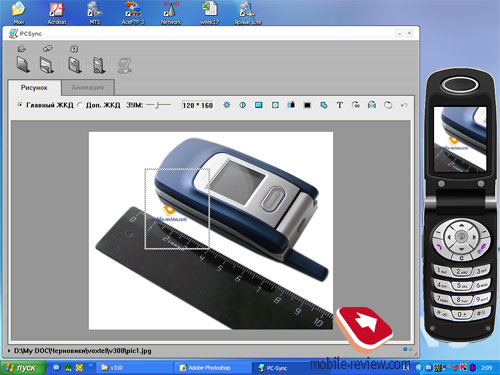This screenshot has width=500, height=375.
Task: Click the circular refresh icon in toolbar
Action: 388,105
